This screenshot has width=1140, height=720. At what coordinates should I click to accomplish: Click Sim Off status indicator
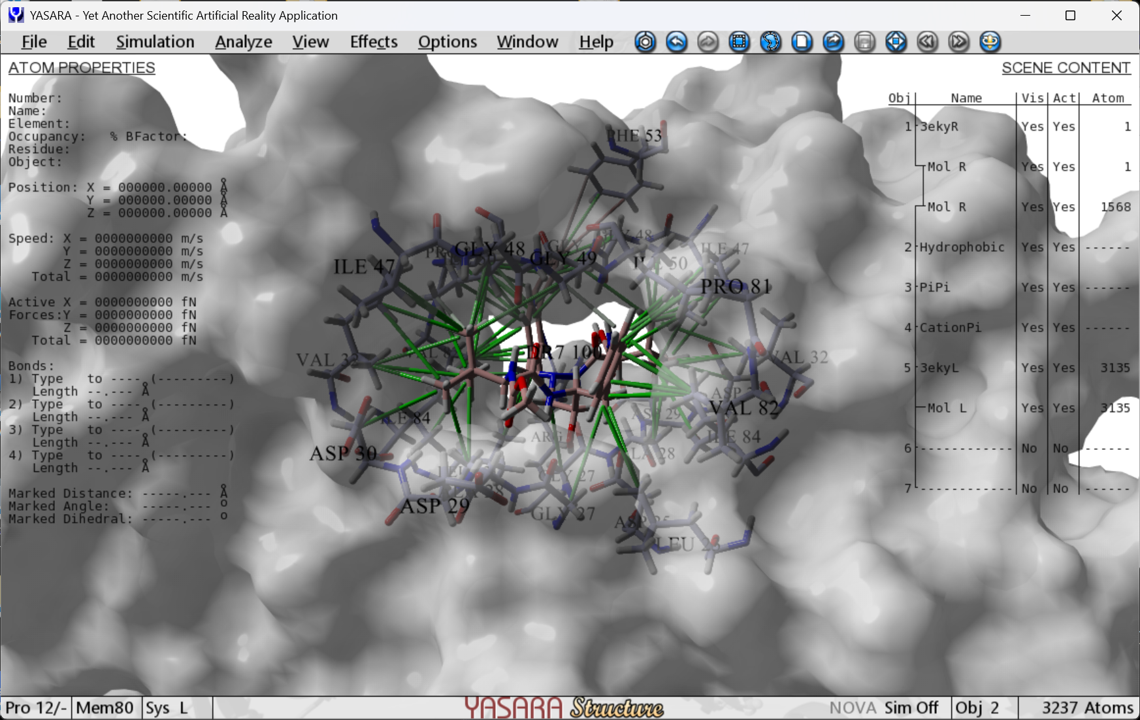click(911, 708)
